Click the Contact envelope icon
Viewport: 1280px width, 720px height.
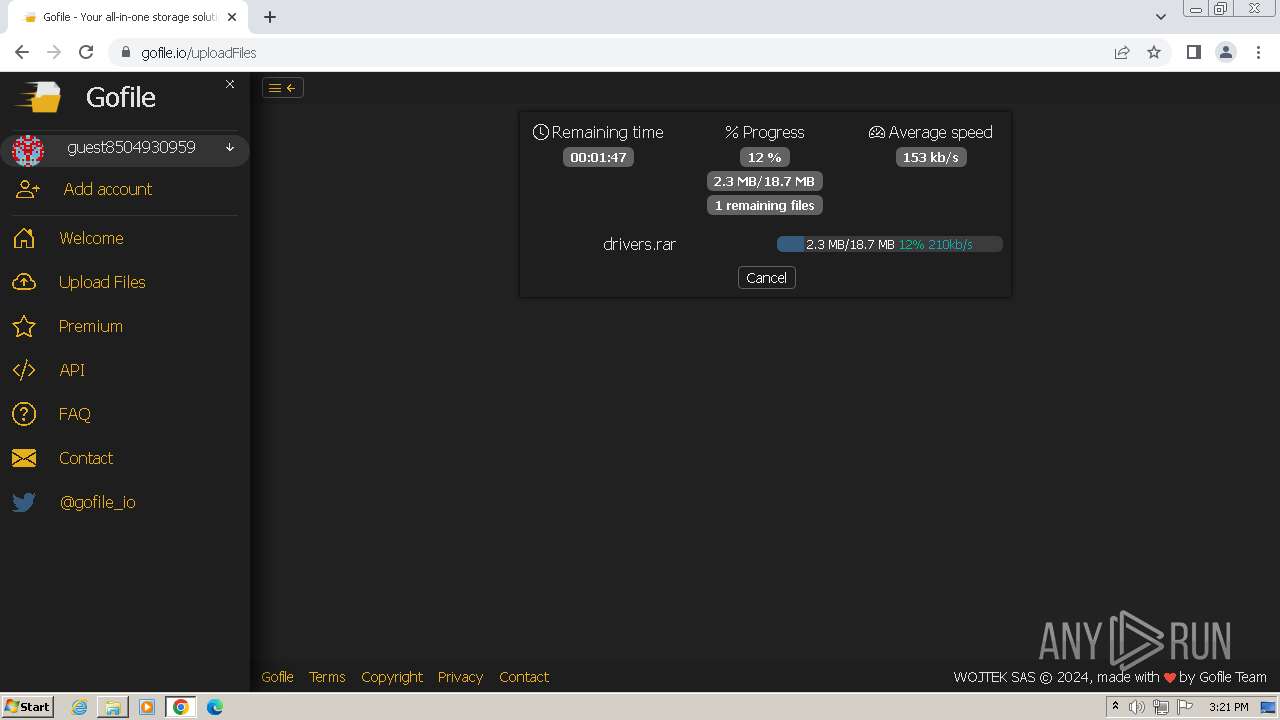24,458
